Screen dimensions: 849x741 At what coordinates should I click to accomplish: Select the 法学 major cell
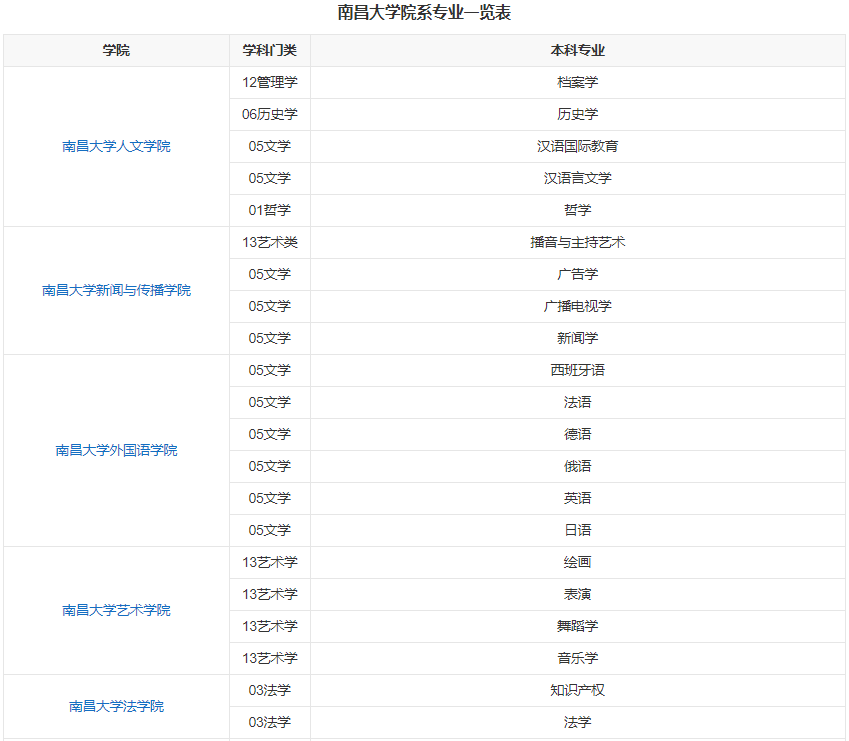pyautogui.click(x=578, y=722)
